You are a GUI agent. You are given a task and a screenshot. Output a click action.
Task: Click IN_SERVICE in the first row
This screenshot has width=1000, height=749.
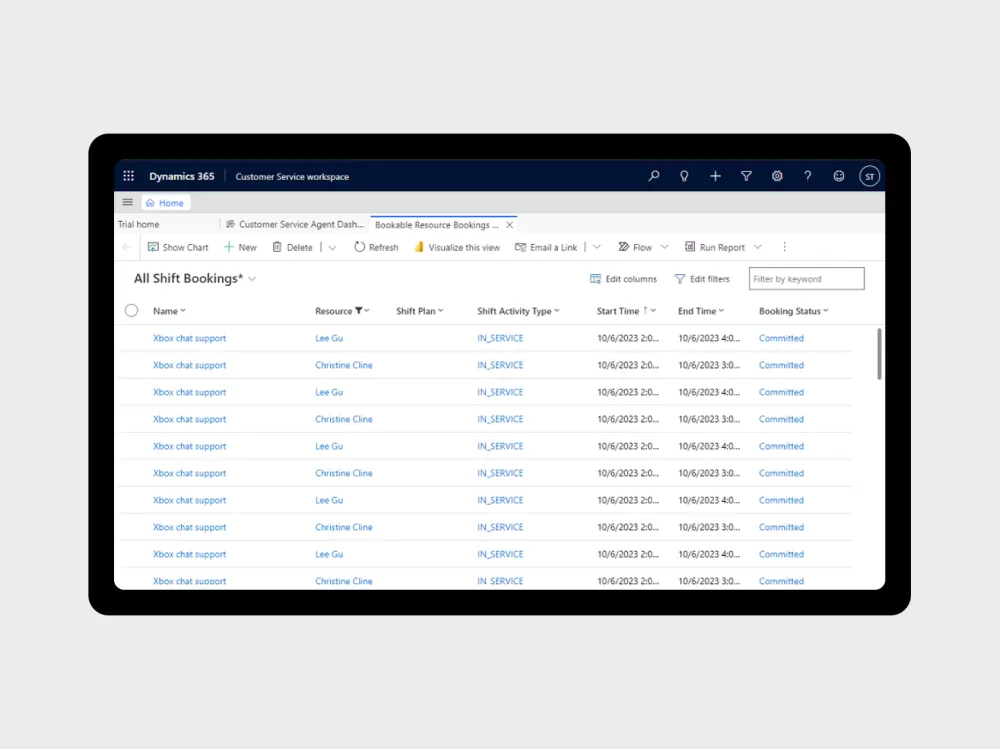[500, 338]
